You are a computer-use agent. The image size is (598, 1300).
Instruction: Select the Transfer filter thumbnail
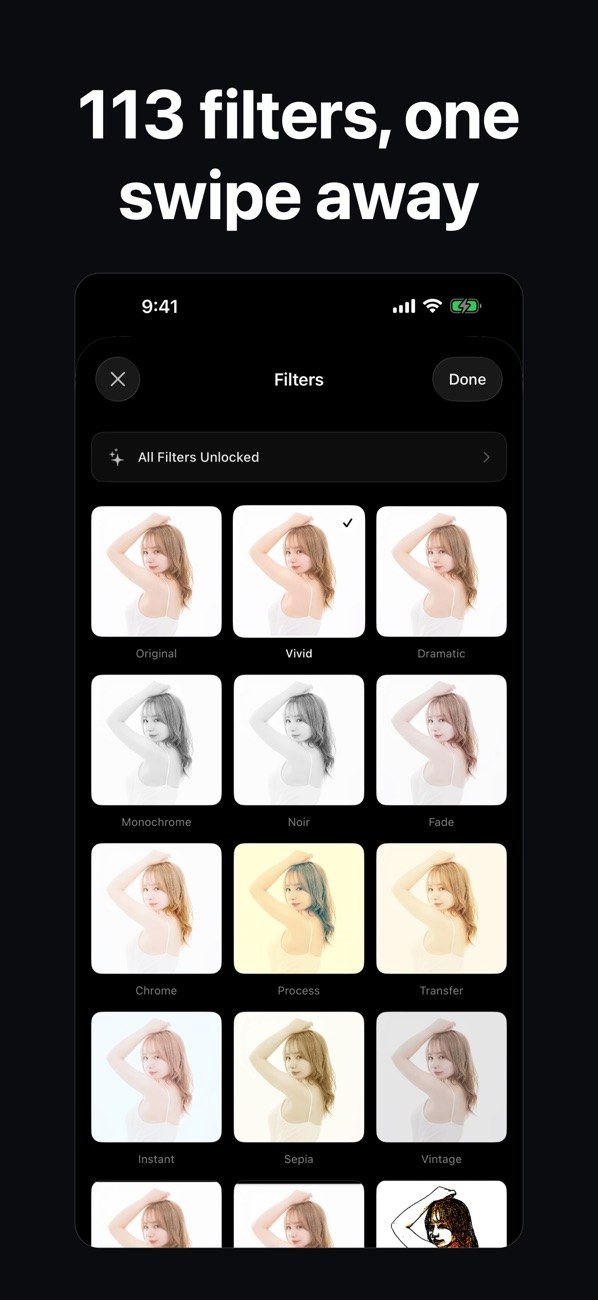(441, 908)
